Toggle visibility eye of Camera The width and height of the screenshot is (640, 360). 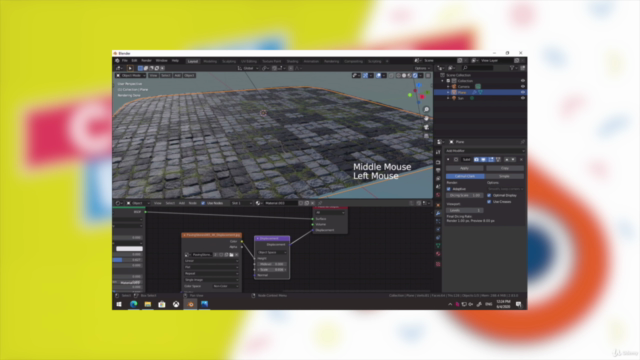point(522,87)
